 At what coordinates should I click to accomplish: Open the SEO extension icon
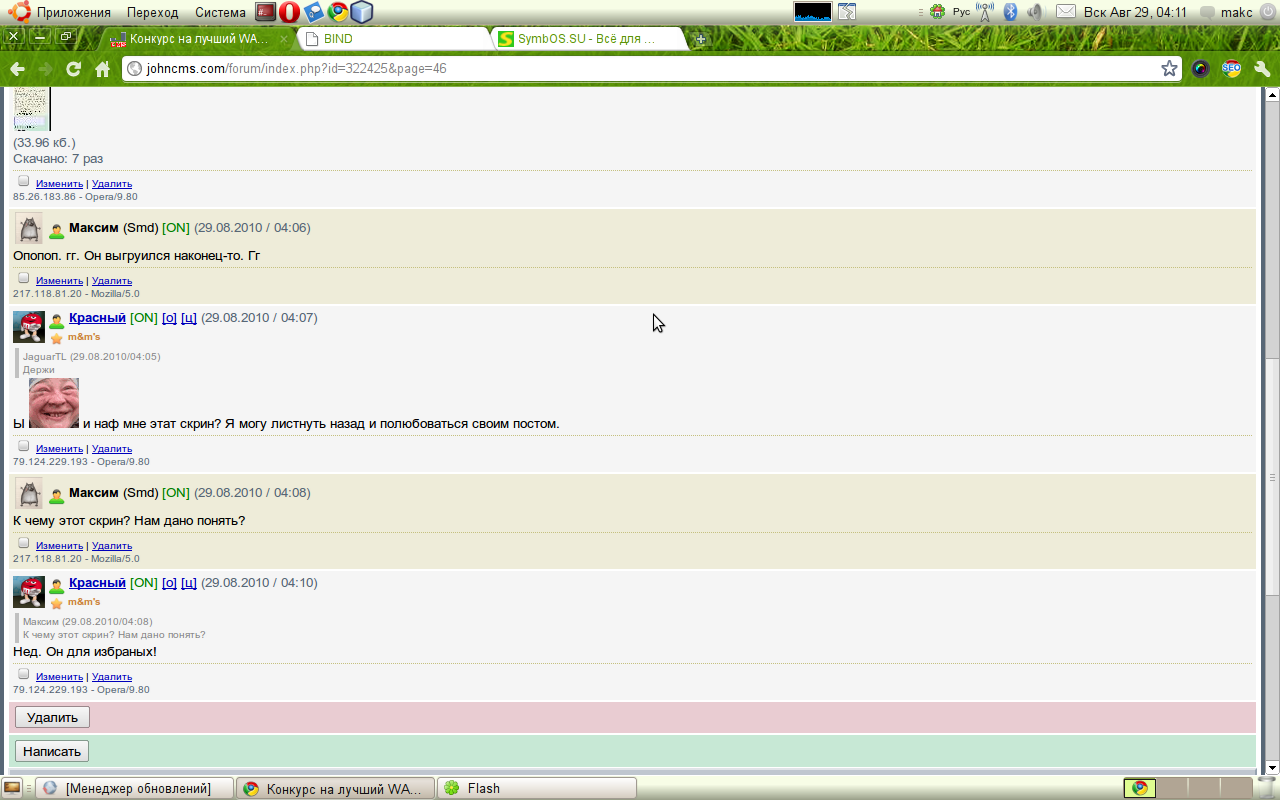pos(1231,69)
